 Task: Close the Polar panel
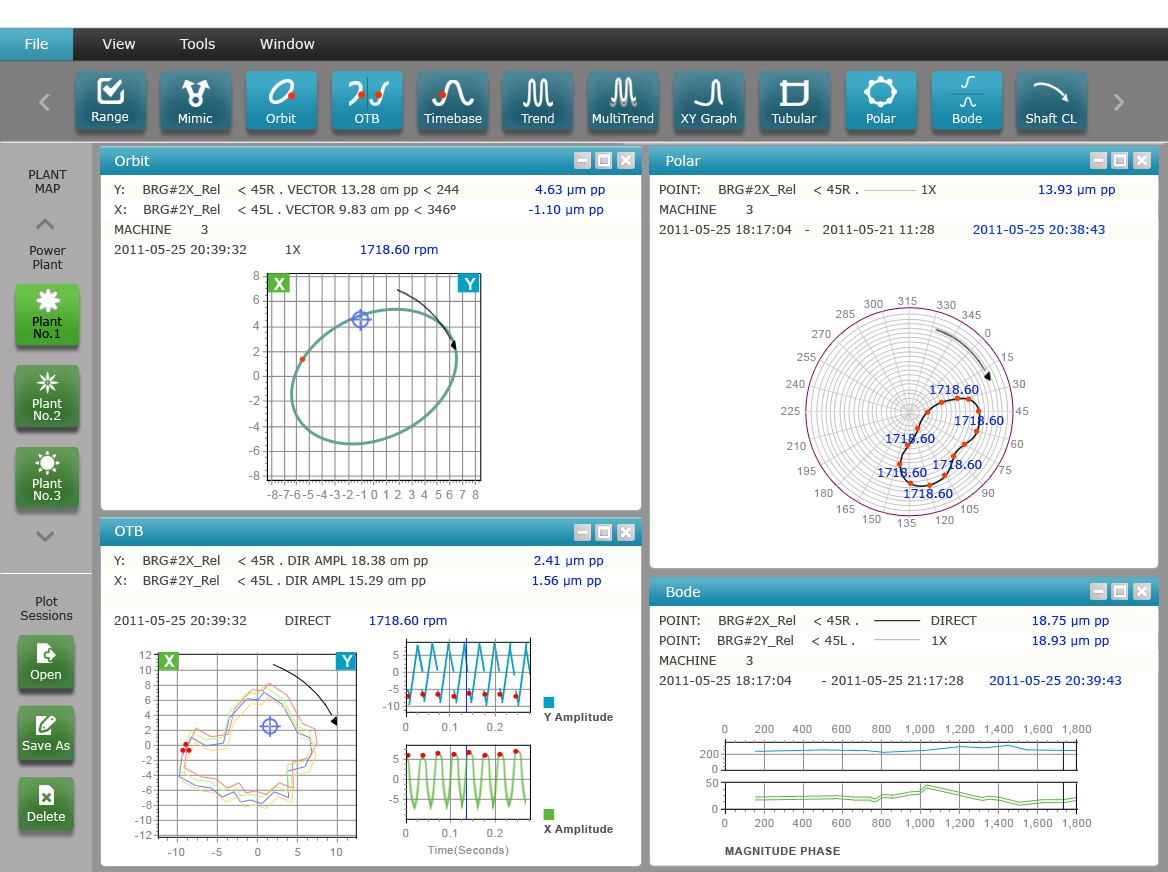(x=1142, y=160)
